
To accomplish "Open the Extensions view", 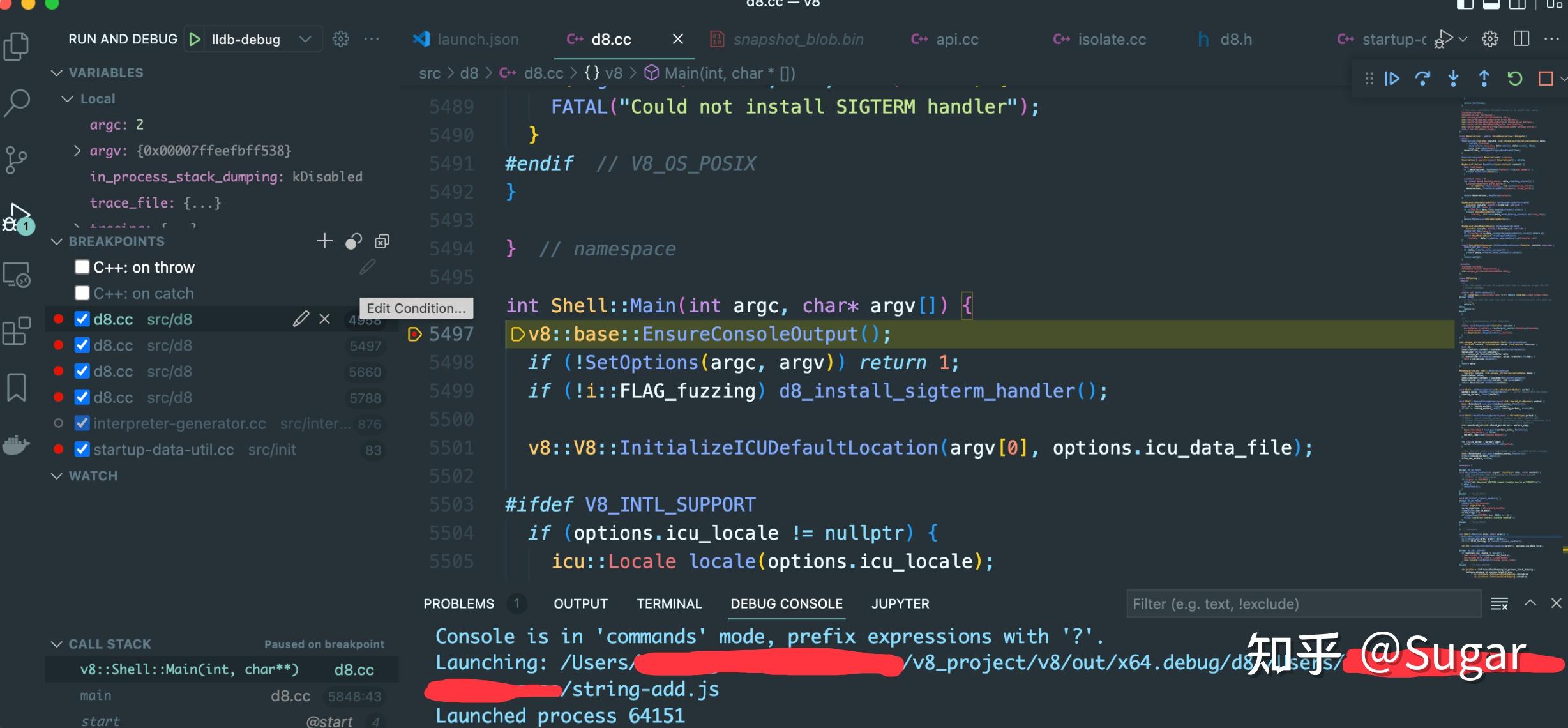I will pyautogui.click(x=17, y=331).
